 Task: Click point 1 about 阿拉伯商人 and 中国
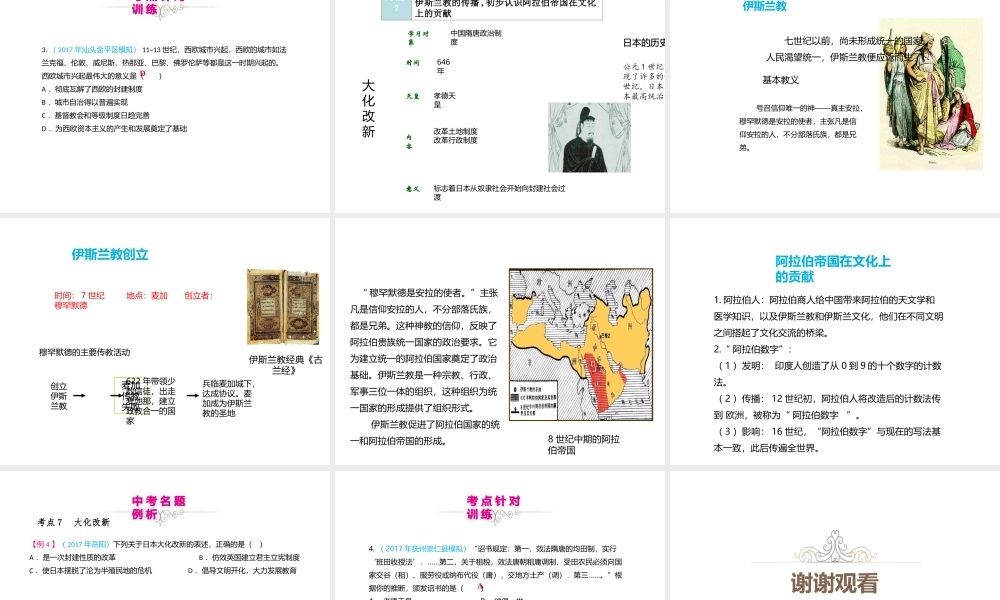[x=828, y=316]
